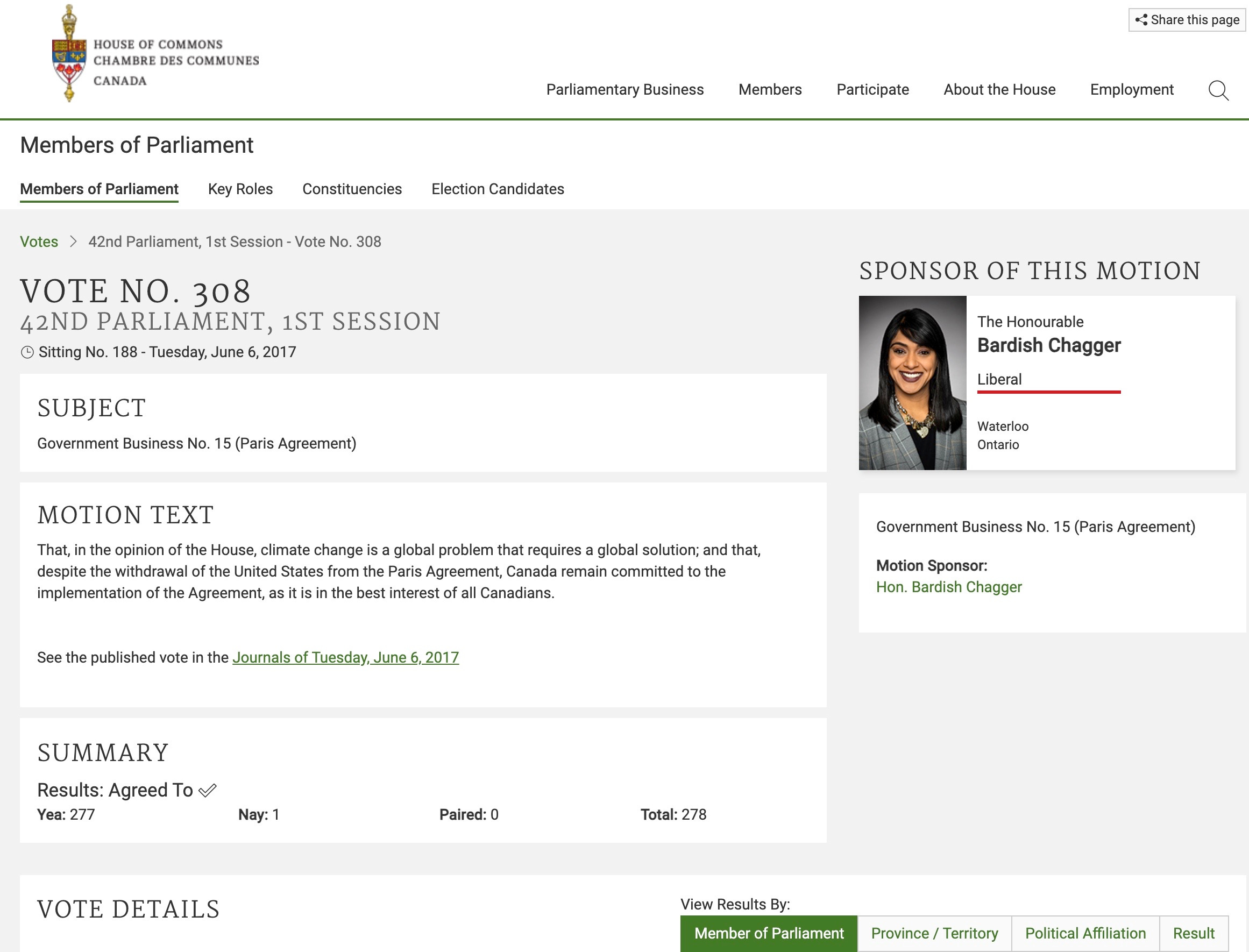Image resolution: width=1249 pixels, height=952 pixels.
Task: Switch to the Election Candidates tab
Action: tap(498, 189)
